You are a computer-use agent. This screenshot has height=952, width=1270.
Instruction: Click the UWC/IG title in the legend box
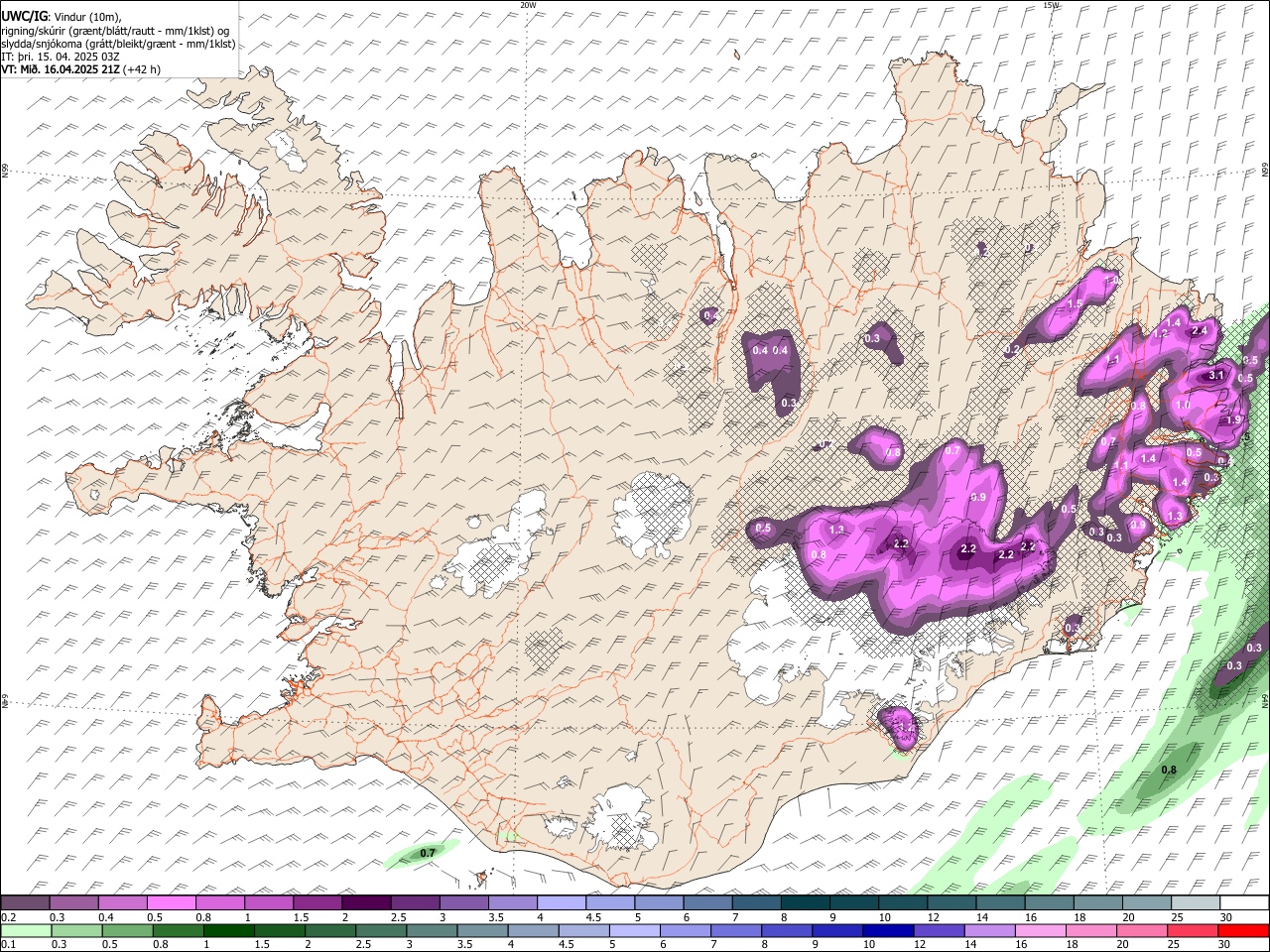click(24, 16)
